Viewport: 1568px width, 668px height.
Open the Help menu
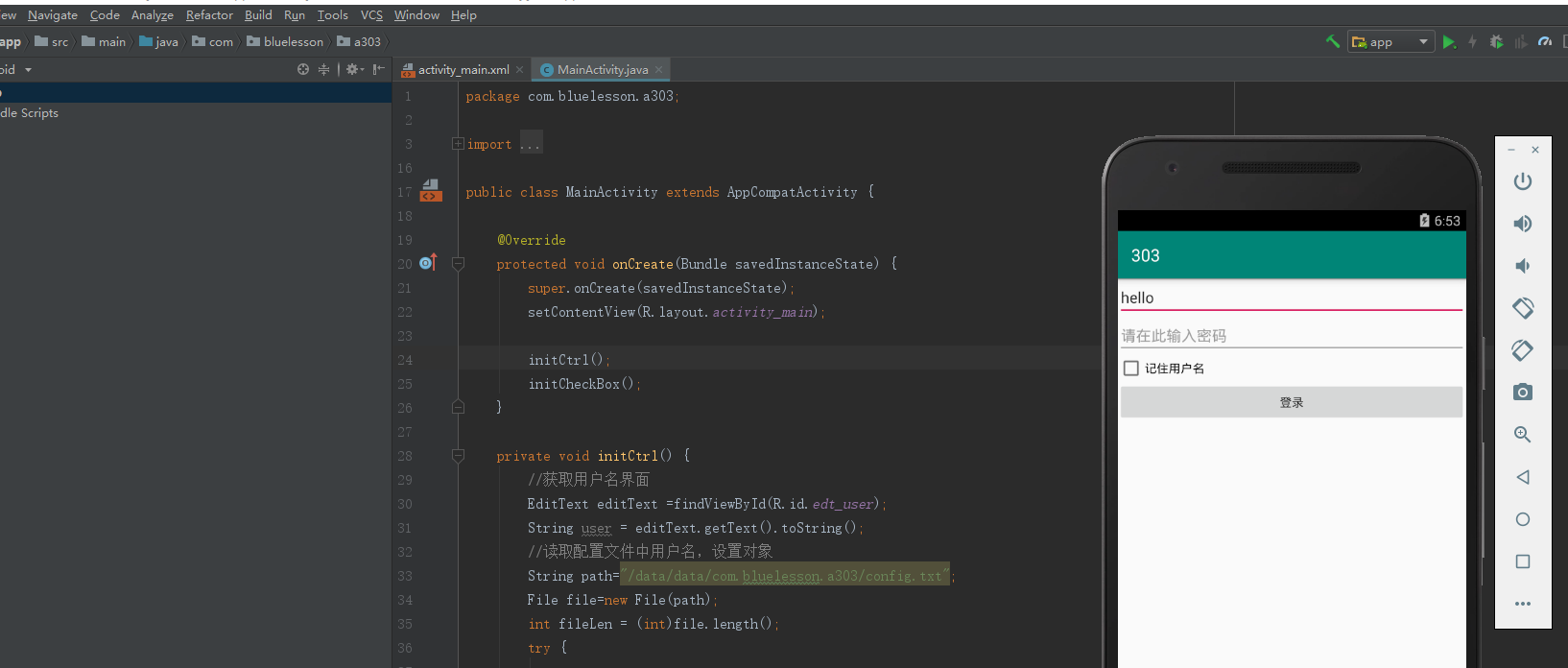(463, 15)
